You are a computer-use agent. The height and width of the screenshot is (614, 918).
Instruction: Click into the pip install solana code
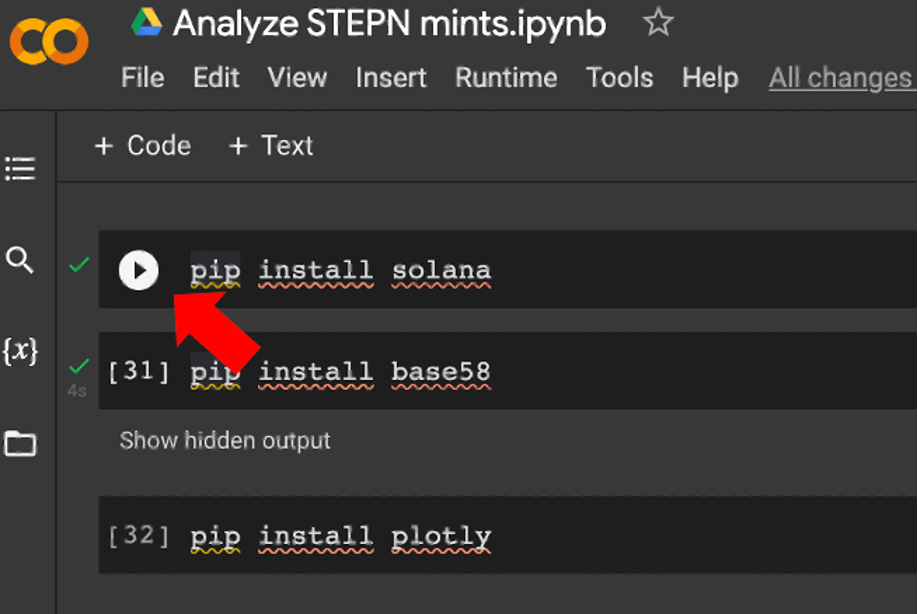341,271
